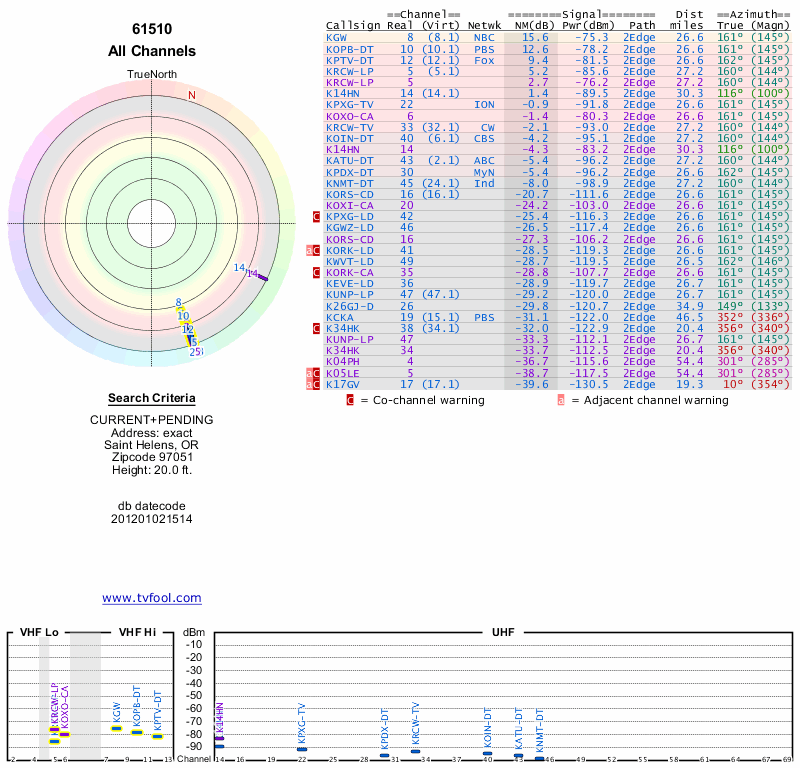Click the KOXO-CA label in VHF Lo chart
This screenshot has width=800, height=768.
65,705
